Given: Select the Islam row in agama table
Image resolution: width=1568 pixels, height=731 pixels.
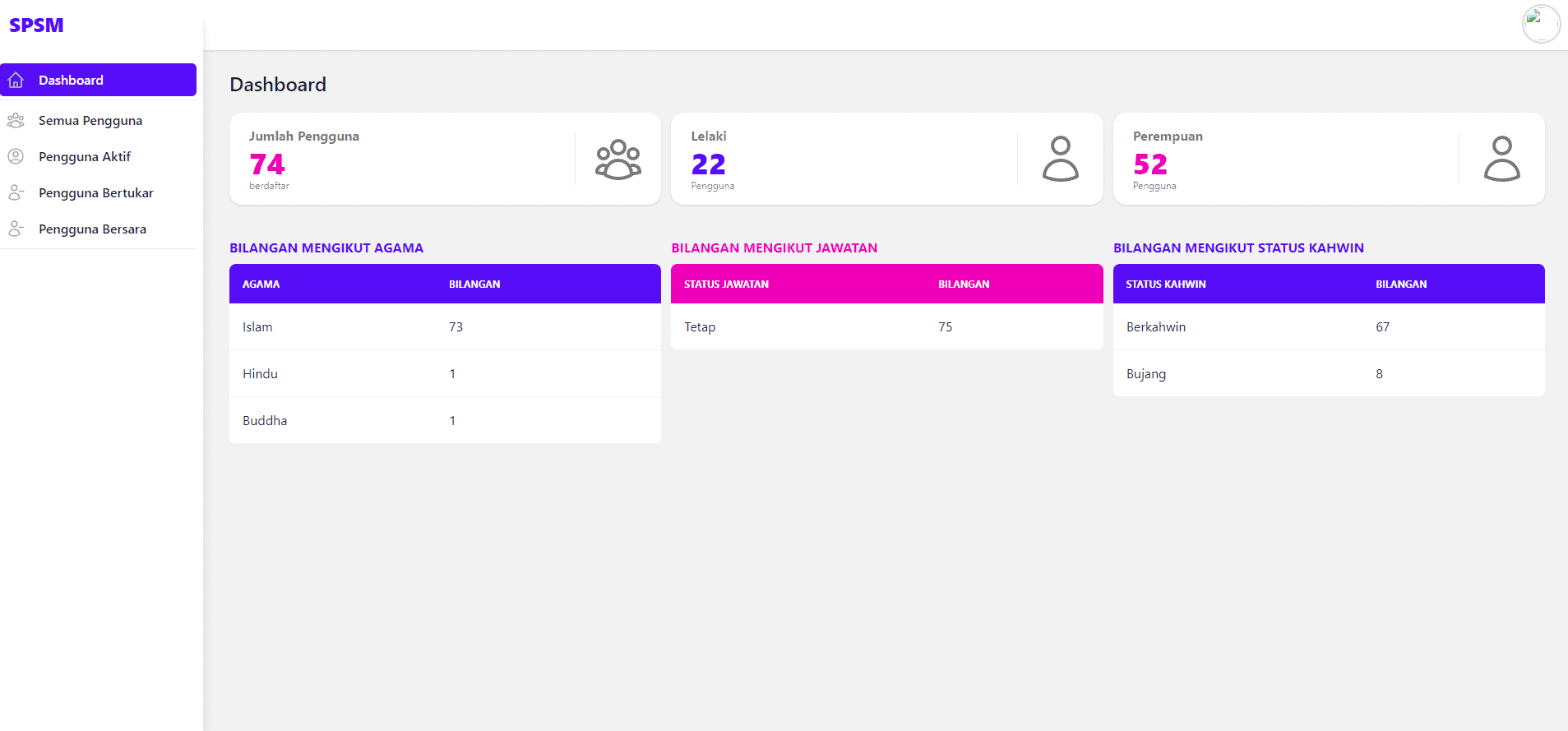Looking at the screenshot, I should [445, 326].
